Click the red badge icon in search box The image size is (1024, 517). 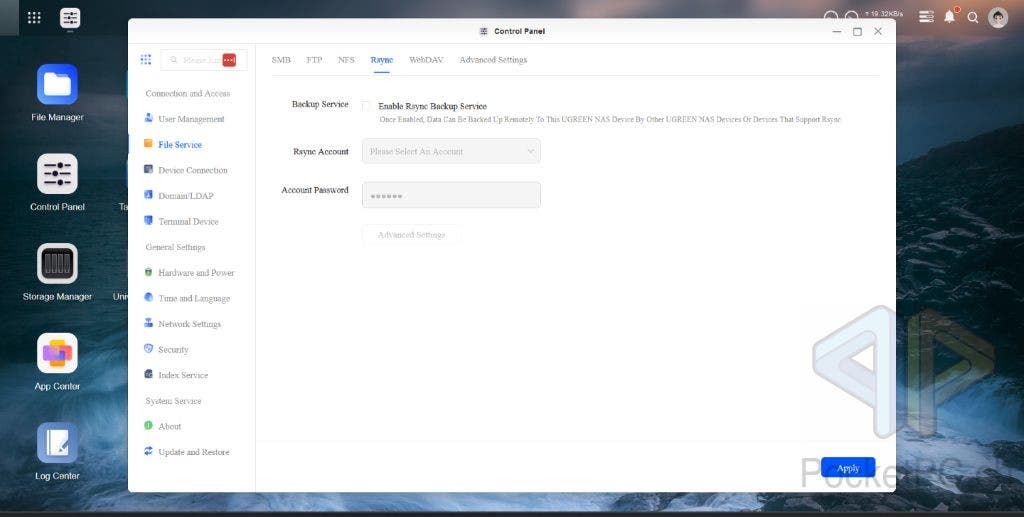(229, 60)
